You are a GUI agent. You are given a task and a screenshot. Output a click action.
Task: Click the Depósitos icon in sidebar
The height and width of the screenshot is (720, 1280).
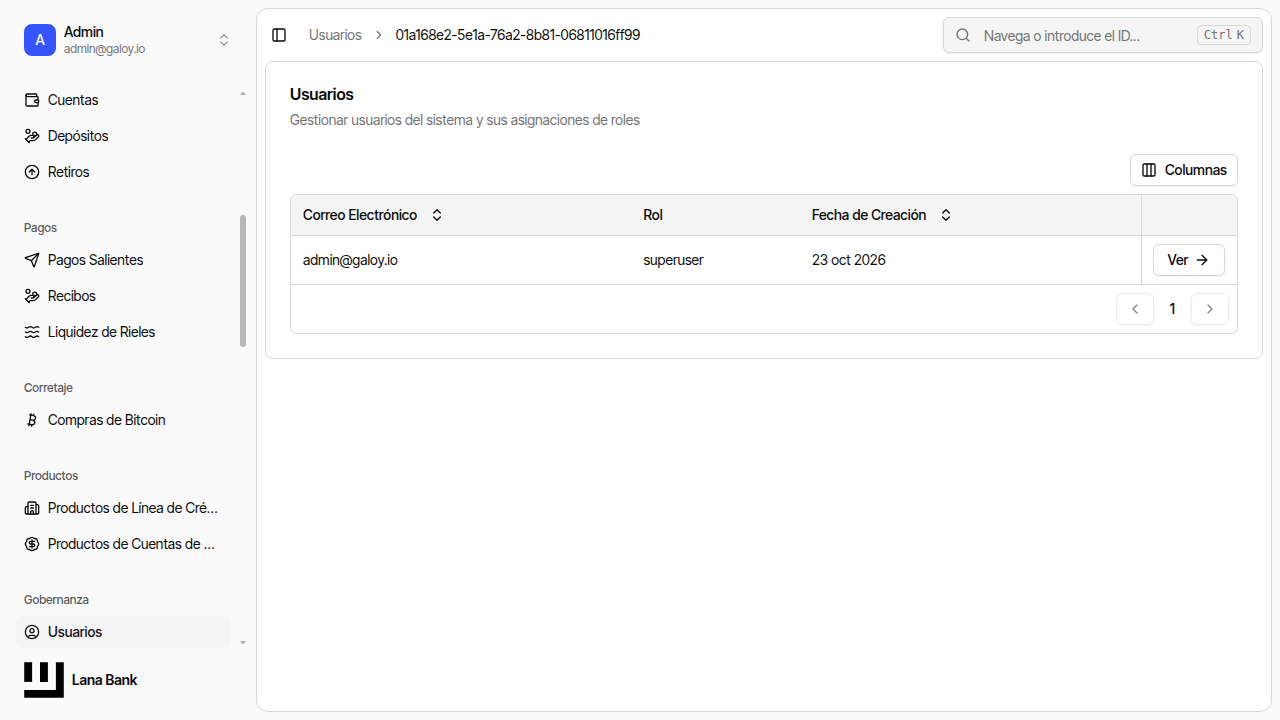pos(31,136)
